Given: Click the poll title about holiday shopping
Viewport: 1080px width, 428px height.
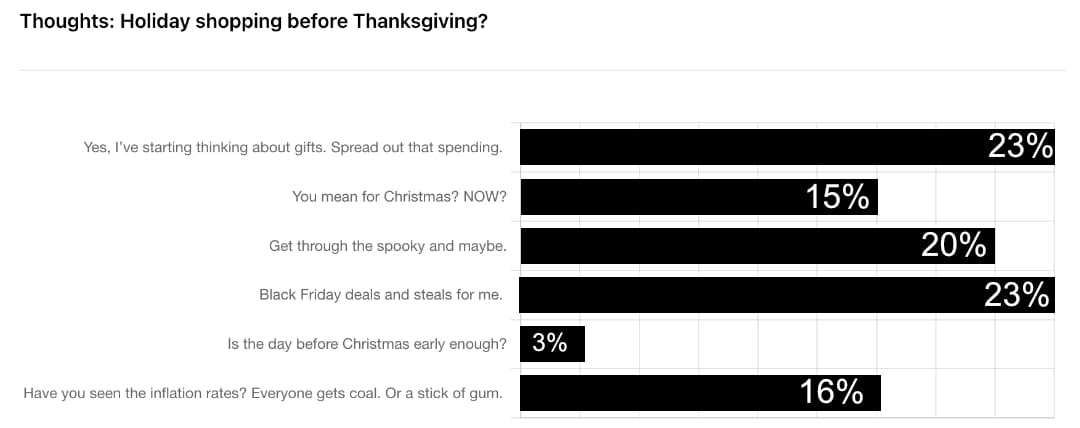Looking at the screenshot, I should click(254, 21).
